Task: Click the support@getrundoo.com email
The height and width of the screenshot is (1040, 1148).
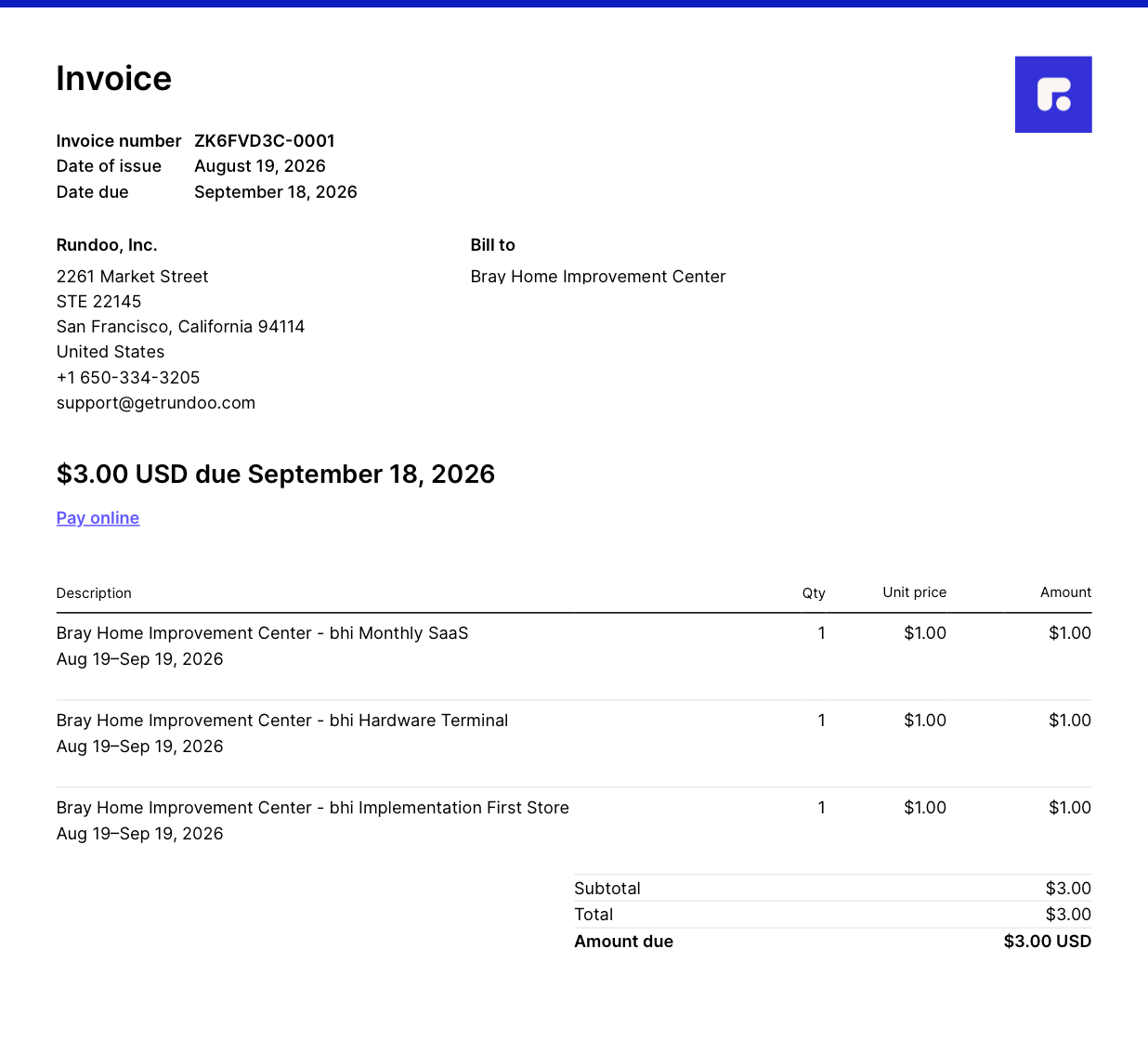Action: [156, 403]
